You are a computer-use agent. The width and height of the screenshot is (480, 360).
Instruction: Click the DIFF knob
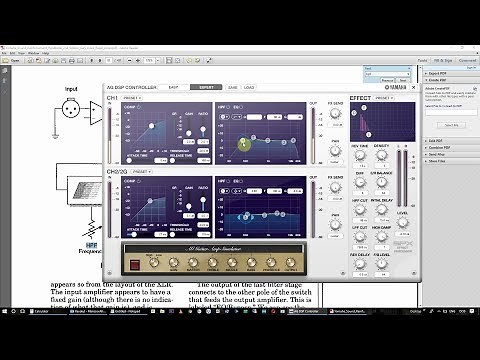360,182
